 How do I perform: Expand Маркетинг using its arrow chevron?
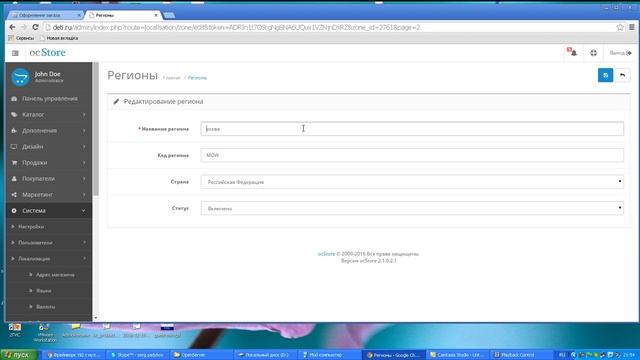pyautogui.click(x=84, y=195)
